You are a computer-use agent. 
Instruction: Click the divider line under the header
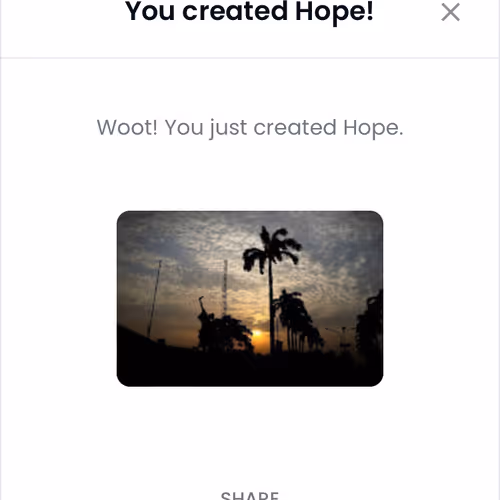(250, 58)
